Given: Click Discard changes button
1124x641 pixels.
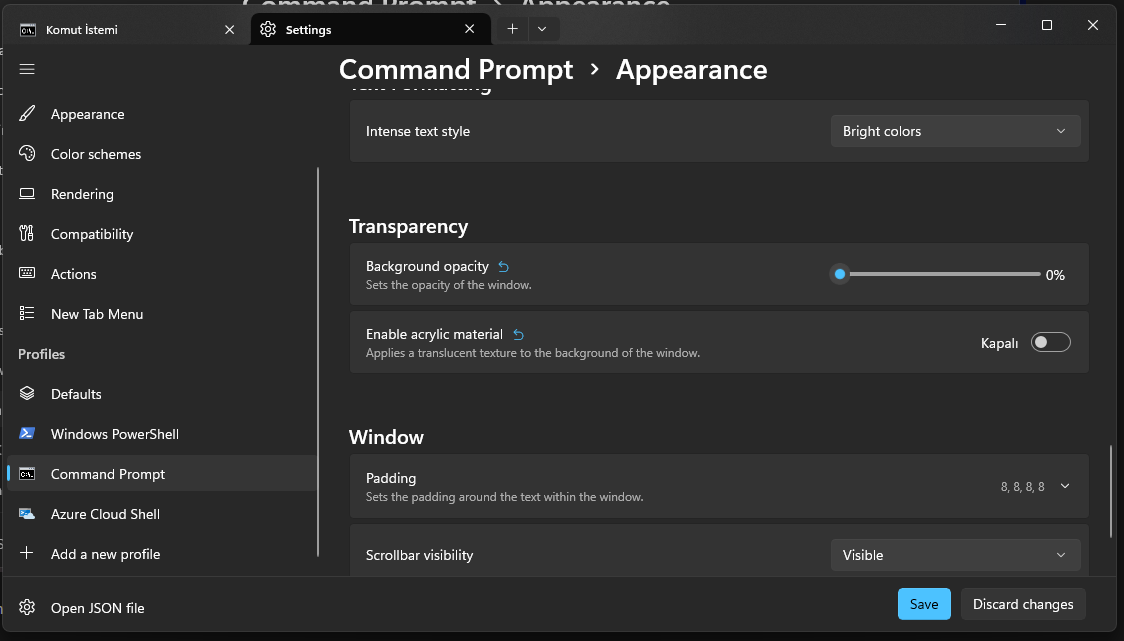Looking at the screenshot, I should (x=1023, y=604).
